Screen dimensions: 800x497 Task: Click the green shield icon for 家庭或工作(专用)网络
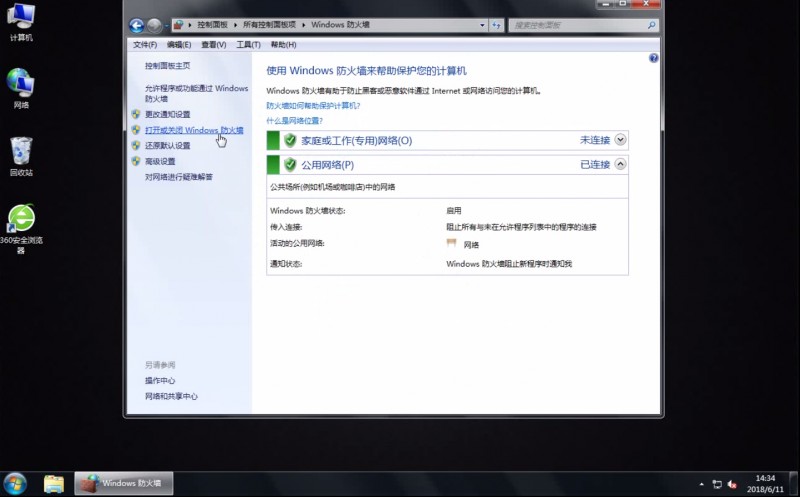[x=290, y=140]
